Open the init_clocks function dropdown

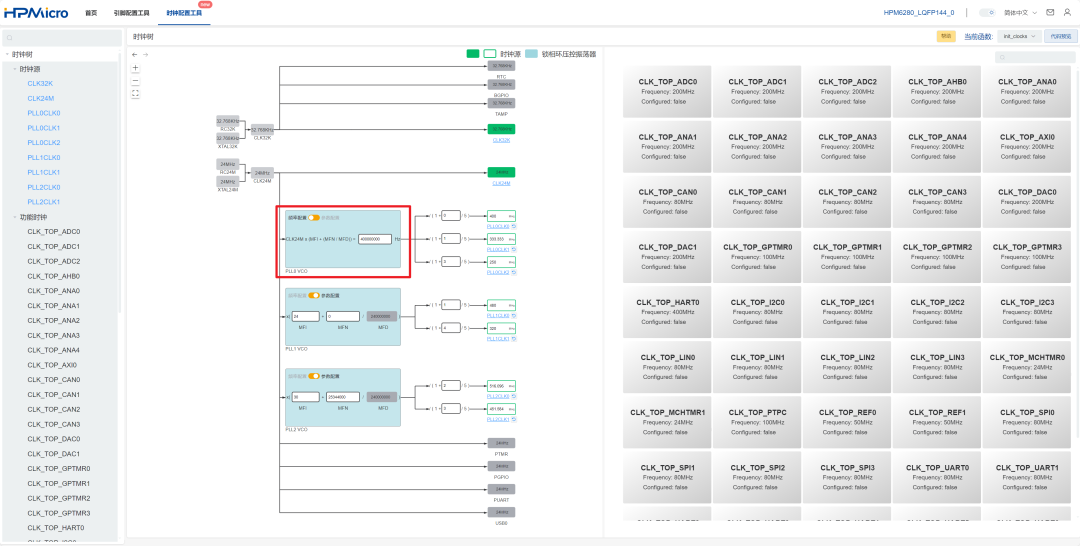click(1019, 36)
